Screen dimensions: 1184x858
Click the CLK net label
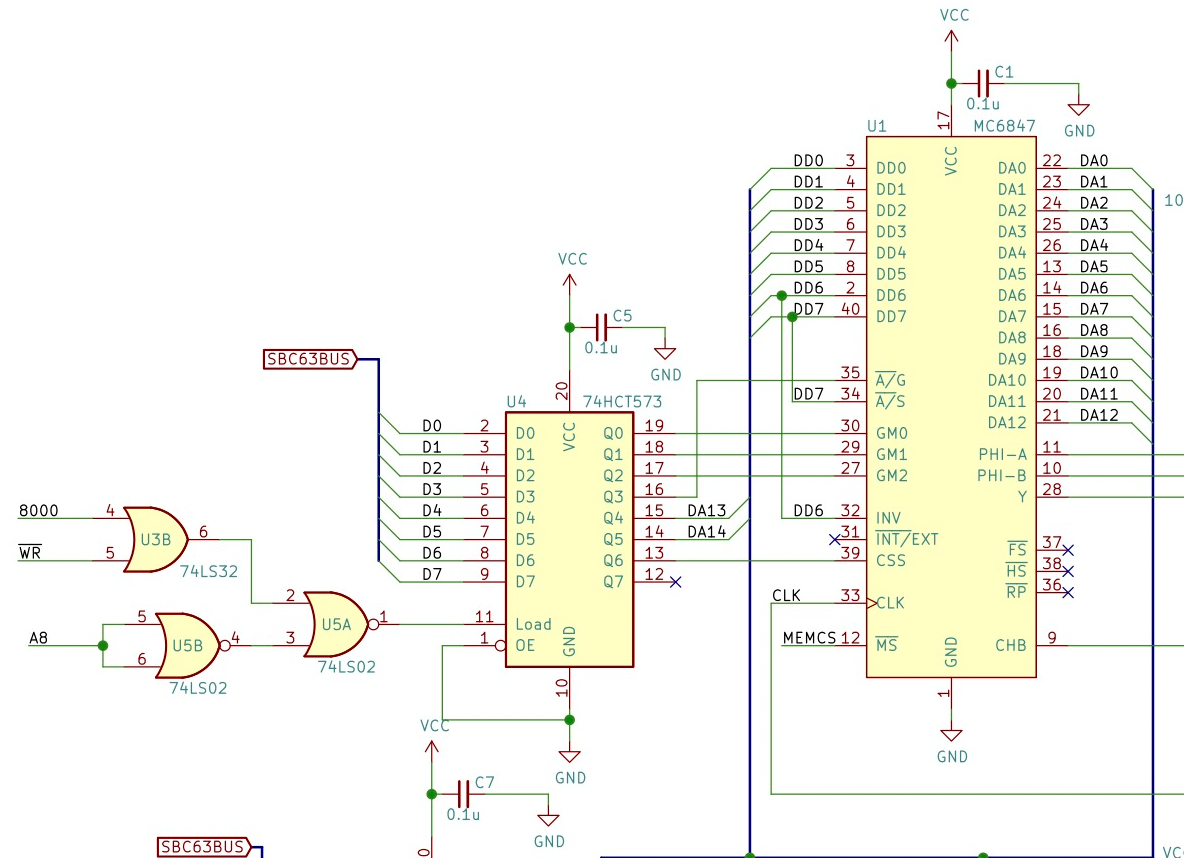(787, 595)
